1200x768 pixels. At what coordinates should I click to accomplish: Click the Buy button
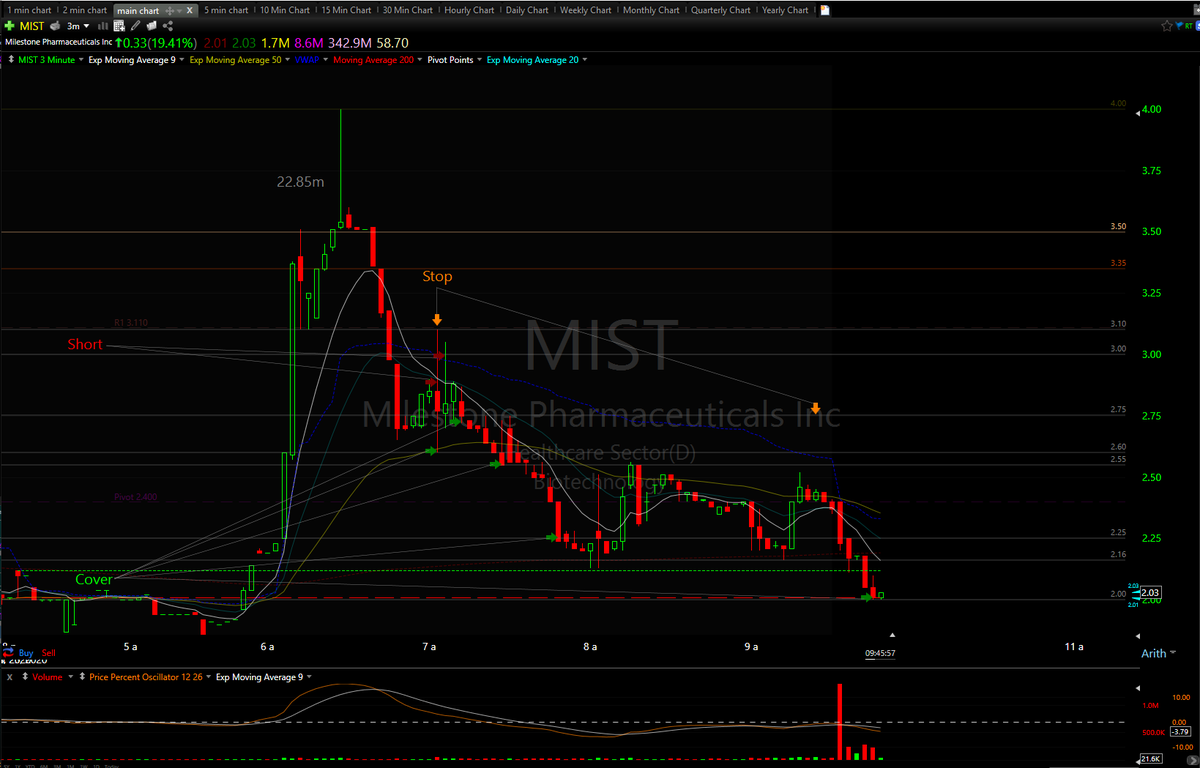point(26,653)
